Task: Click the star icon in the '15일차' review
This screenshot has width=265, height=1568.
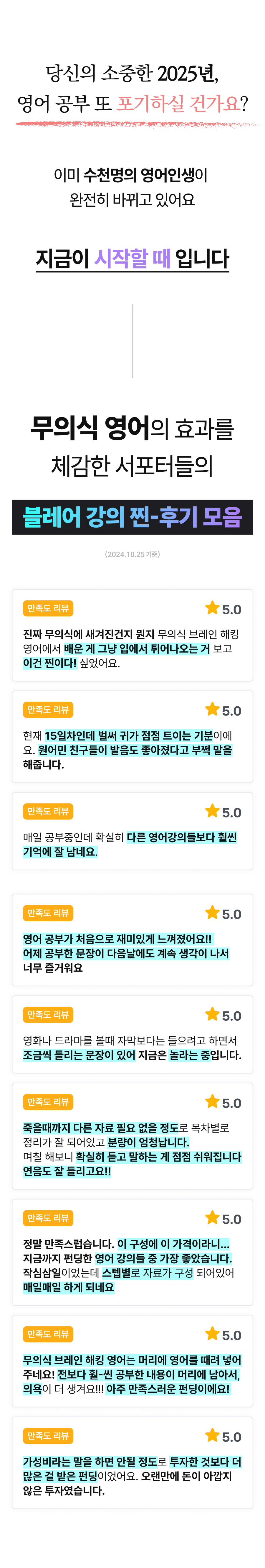Action: (x=212, y=709)
